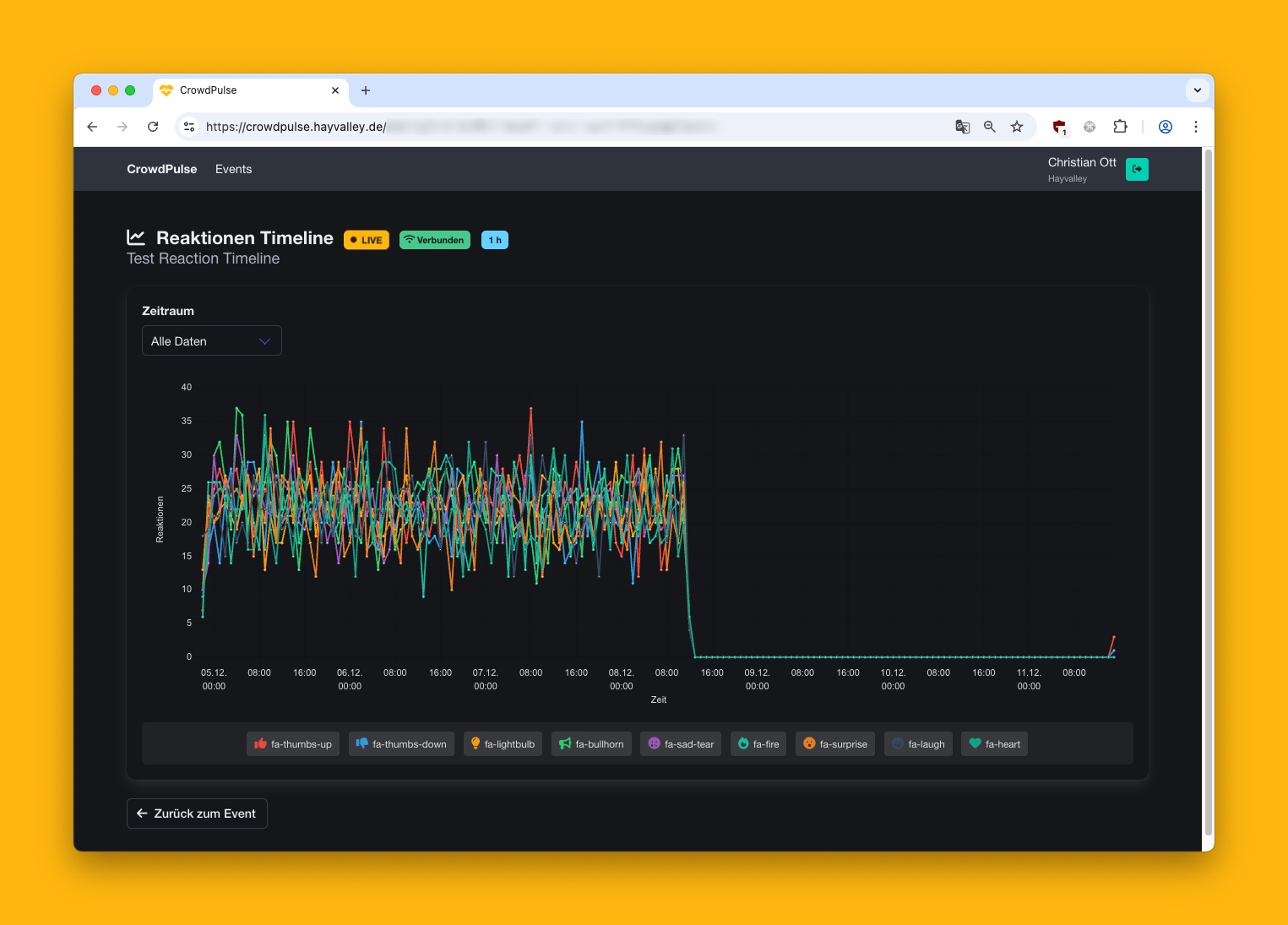Bookmark this page with star icon
1288x925 pixels.
point(1017,127)
